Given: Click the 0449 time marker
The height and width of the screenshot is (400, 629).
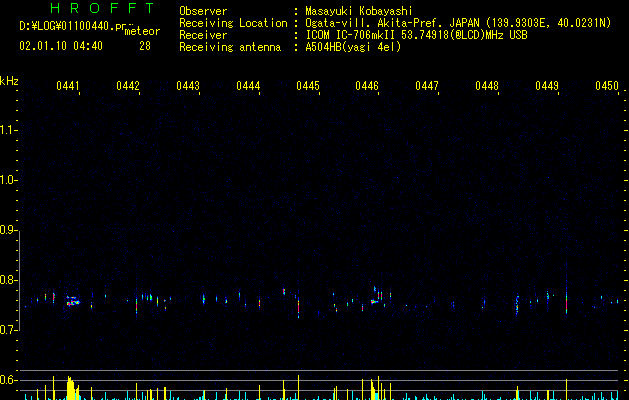Looking at the screenshot, I should click(x=547, y=86).
